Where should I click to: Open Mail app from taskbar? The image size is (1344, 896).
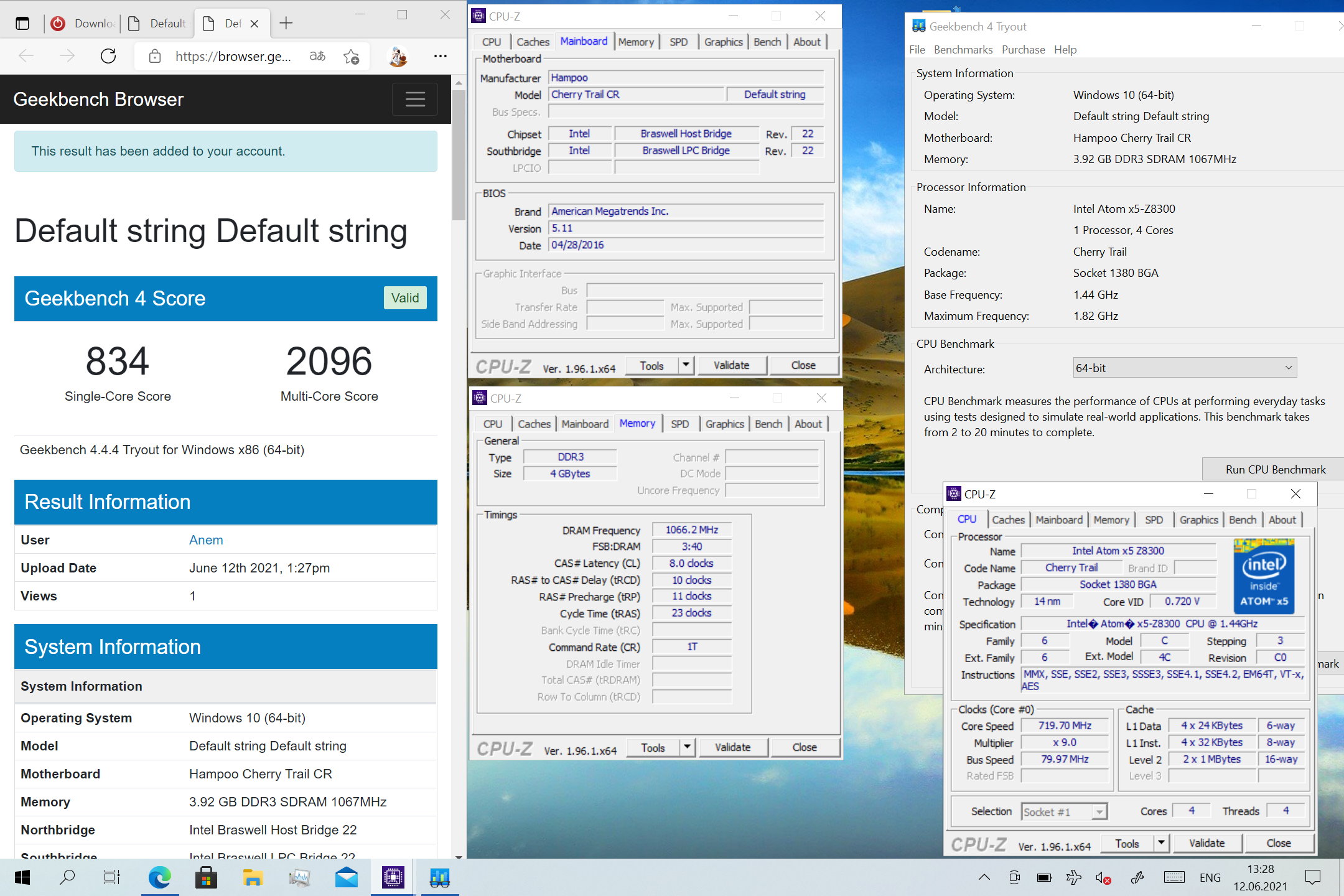tap(347, 877)
